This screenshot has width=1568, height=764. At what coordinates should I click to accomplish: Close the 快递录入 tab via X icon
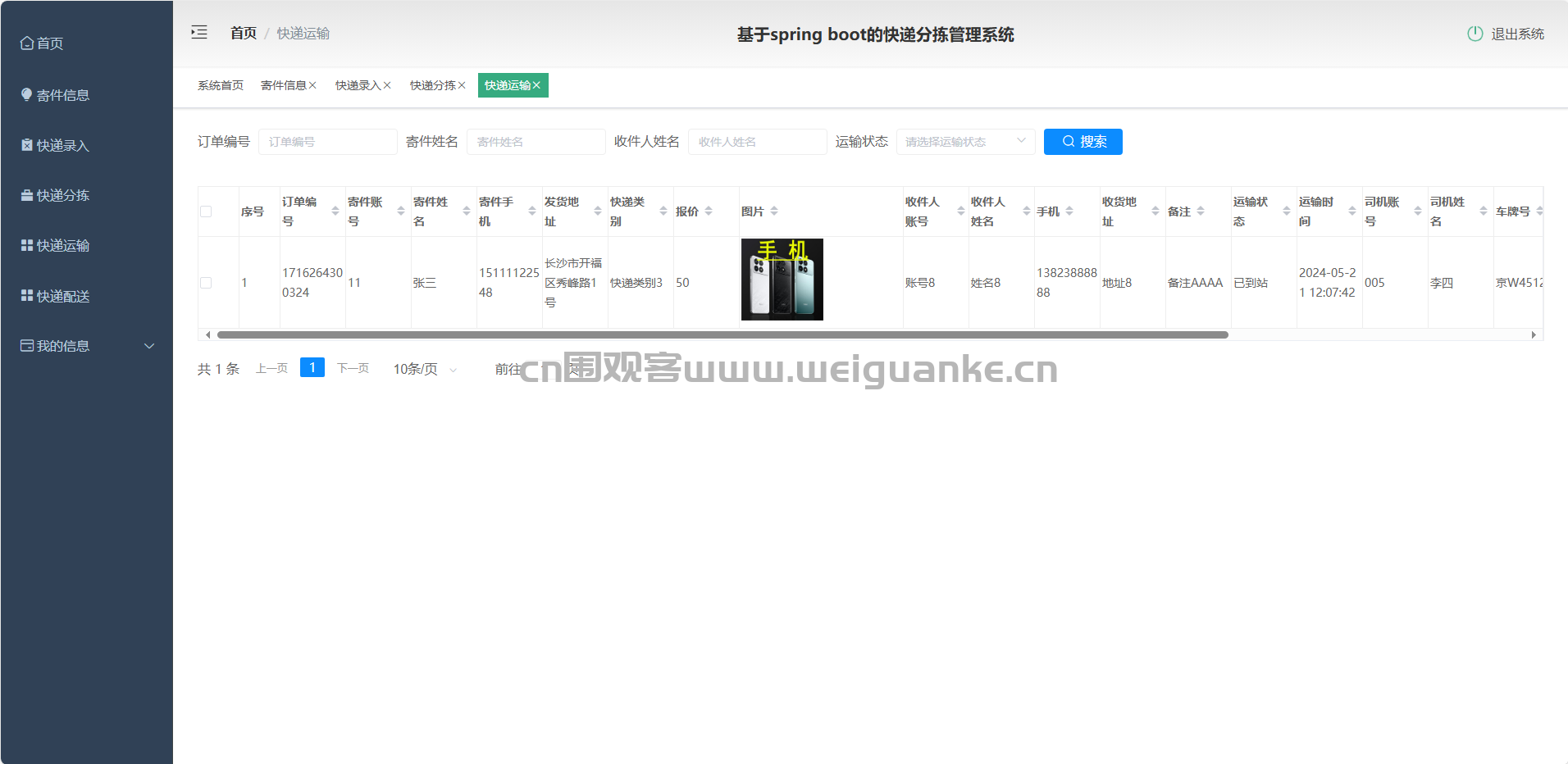[x=387, y=85]
